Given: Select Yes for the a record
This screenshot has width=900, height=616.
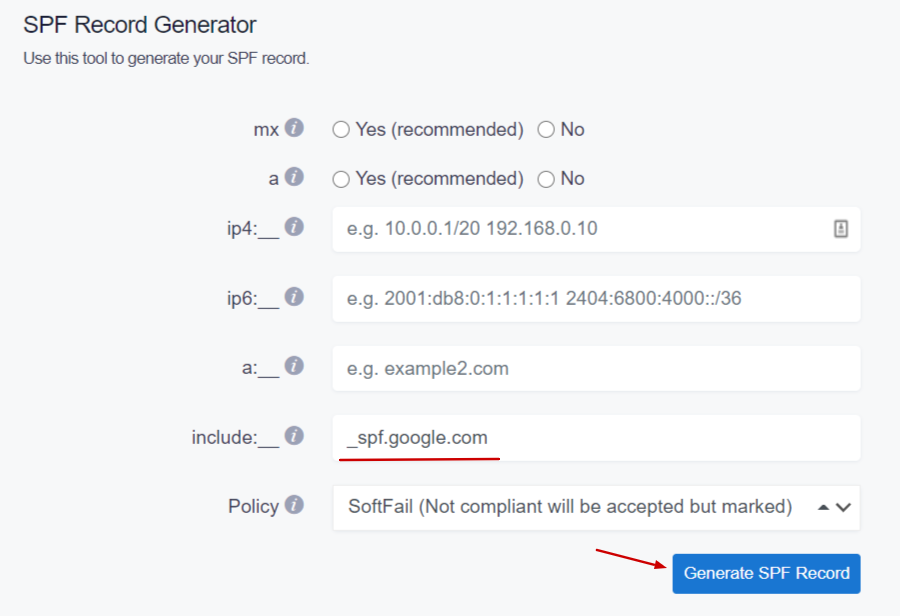Looking at the screenshot, I should 340,178.
